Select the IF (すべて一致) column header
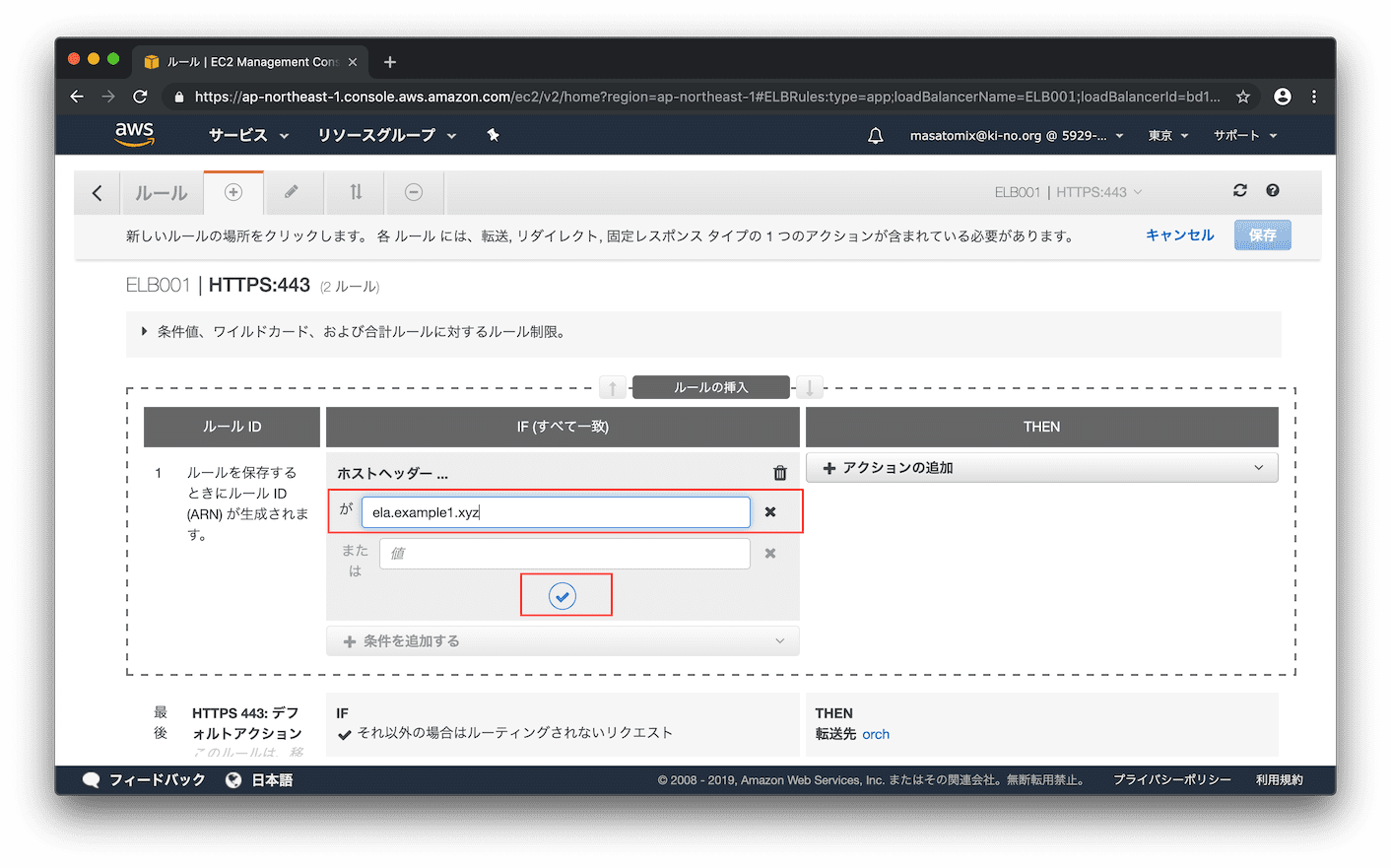The height and width of the screenshot is (868, 1391). click(563, 427)
